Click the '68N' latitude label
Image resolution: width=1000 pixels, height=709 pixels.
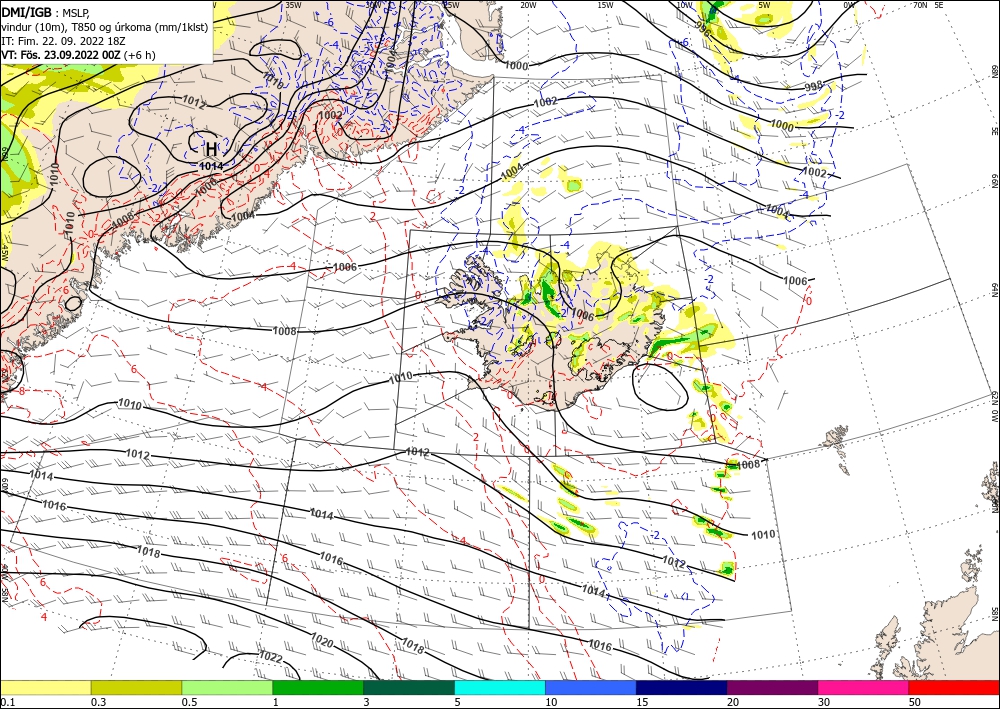(994, 71)
